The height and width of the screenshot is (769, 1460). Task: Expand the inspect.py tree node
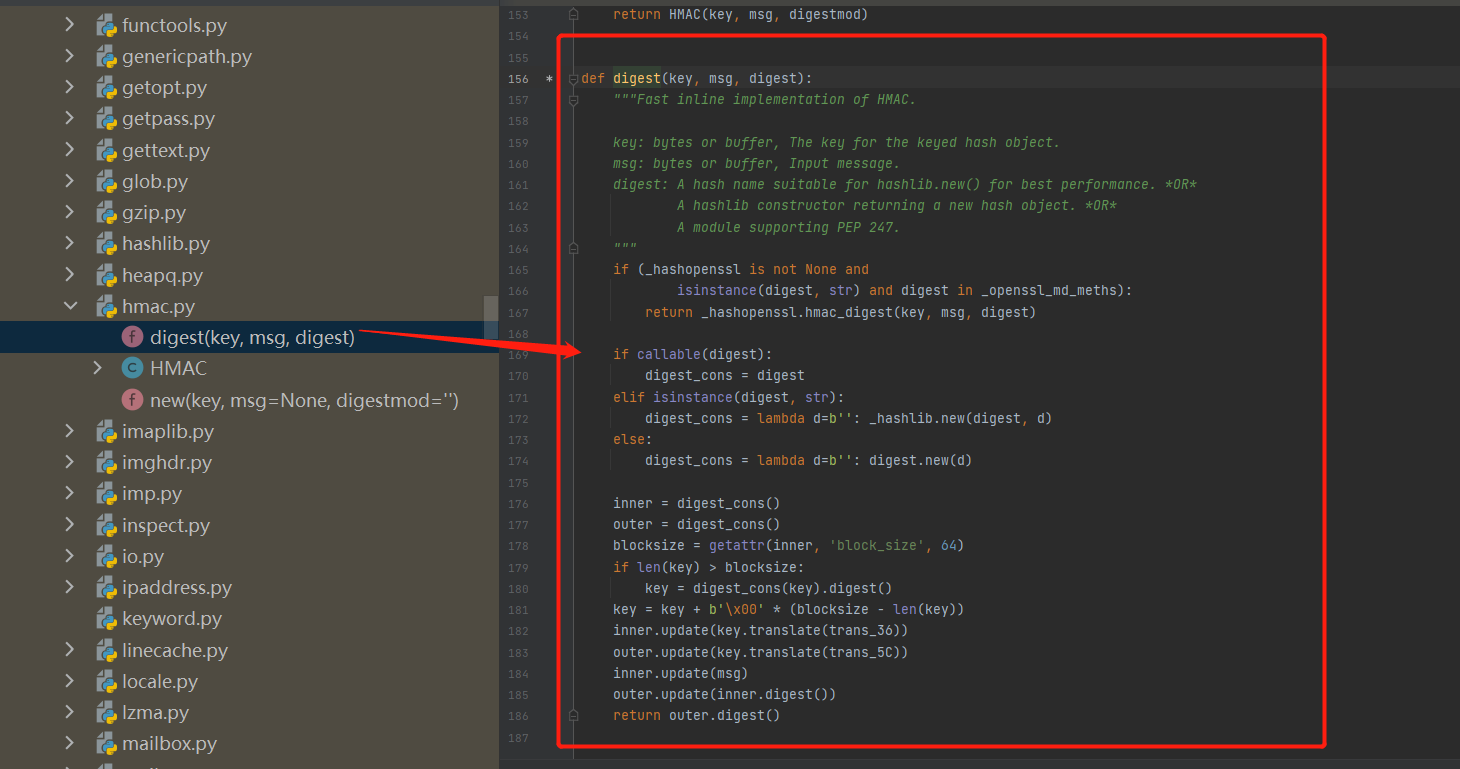tap(69, 525)
